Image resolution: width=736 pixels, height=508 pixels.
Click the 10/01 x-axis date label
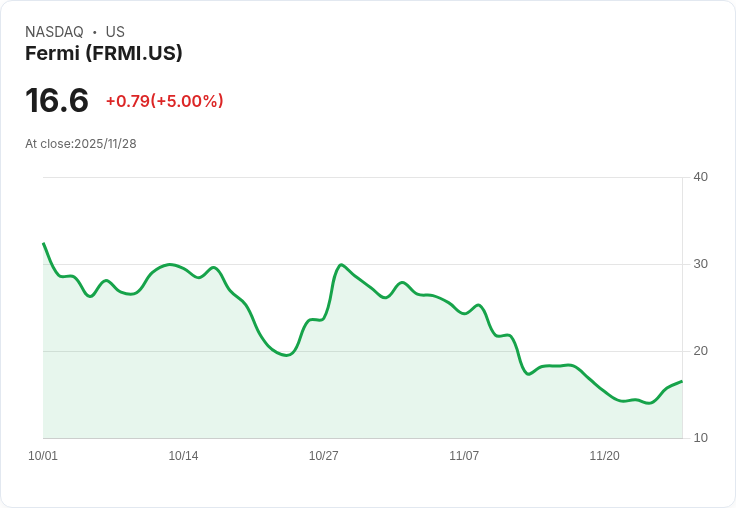(43, 455)
